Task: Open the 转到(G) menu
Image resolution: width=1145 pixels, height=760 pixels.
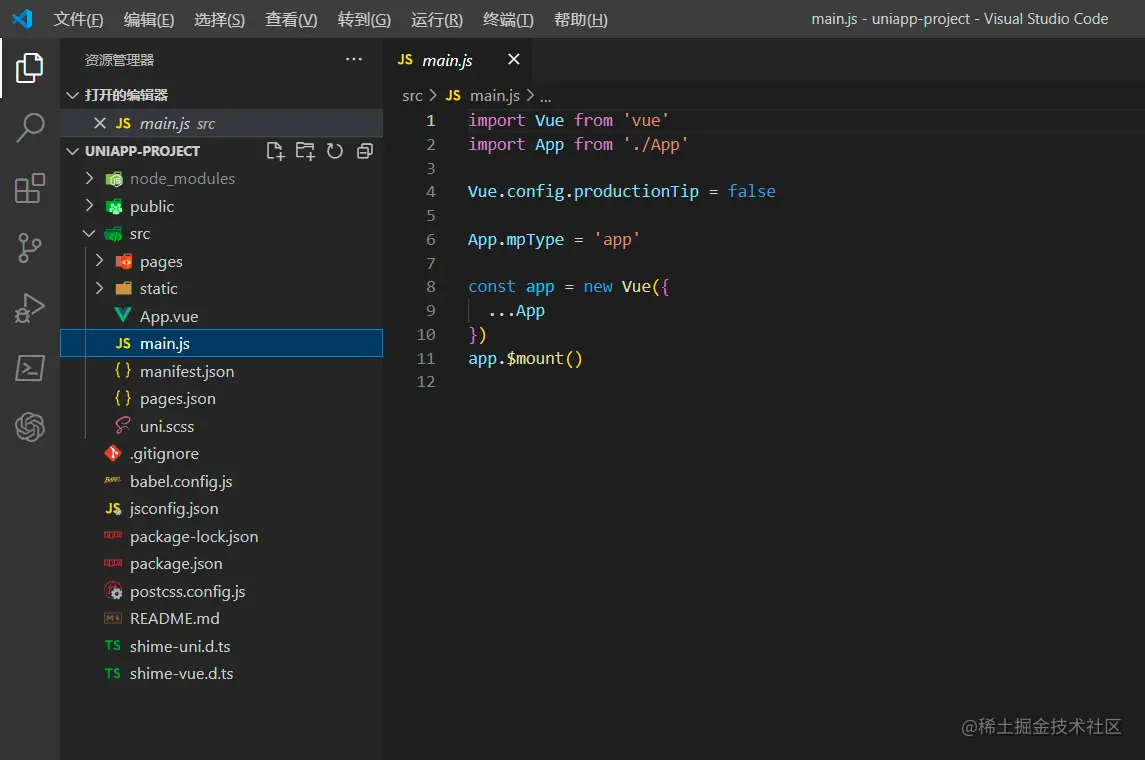Action: click(x=364, y=20)
